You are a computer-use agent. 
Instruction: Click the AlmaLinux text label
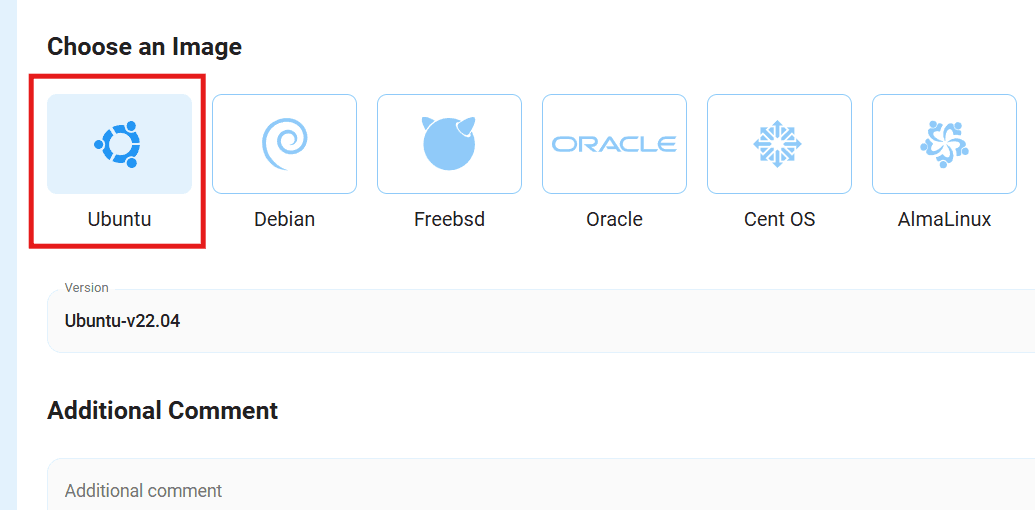(944, 219)
